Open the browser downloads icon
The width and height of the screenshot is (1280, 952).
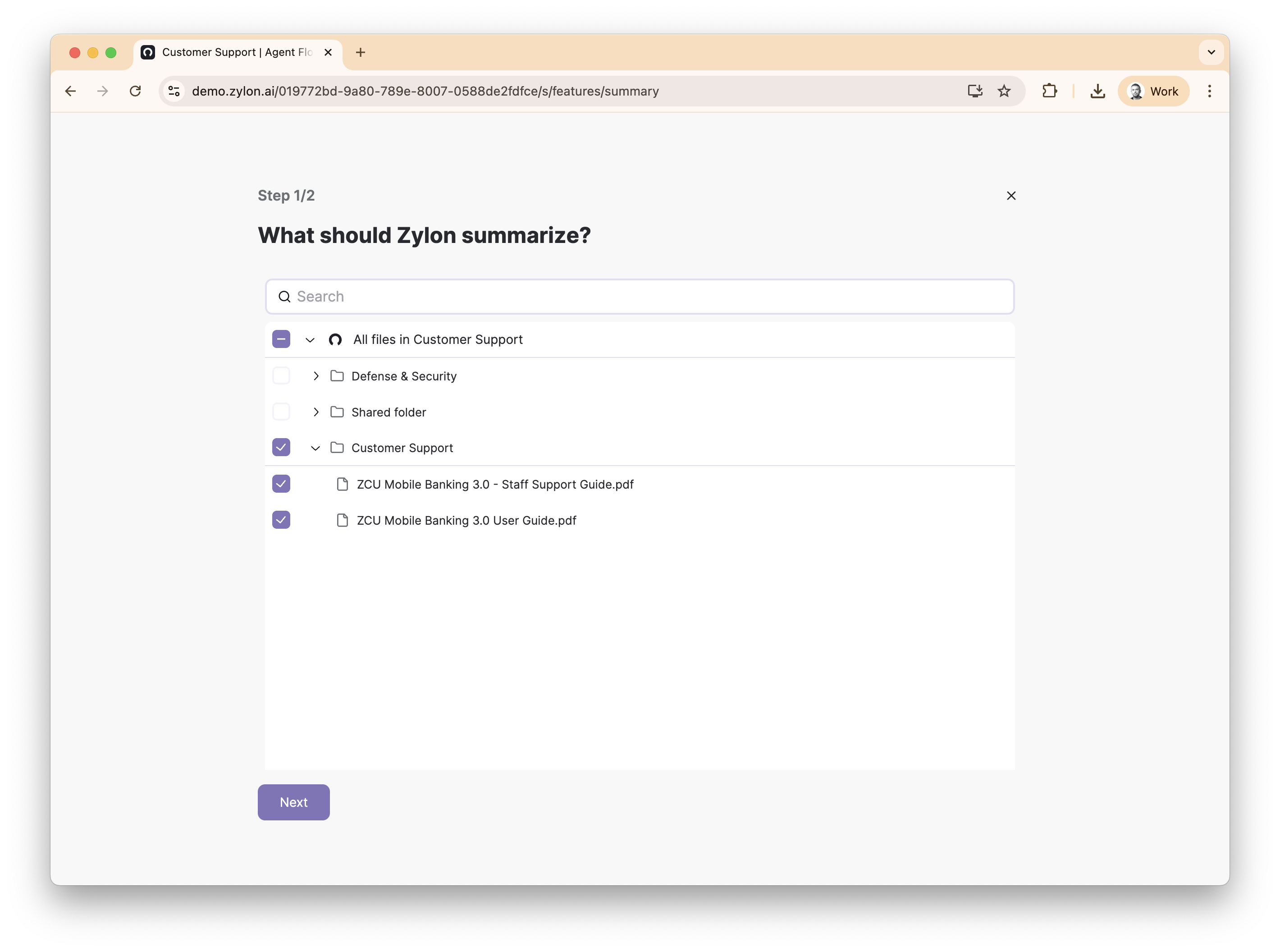[x=1097, y=91]
